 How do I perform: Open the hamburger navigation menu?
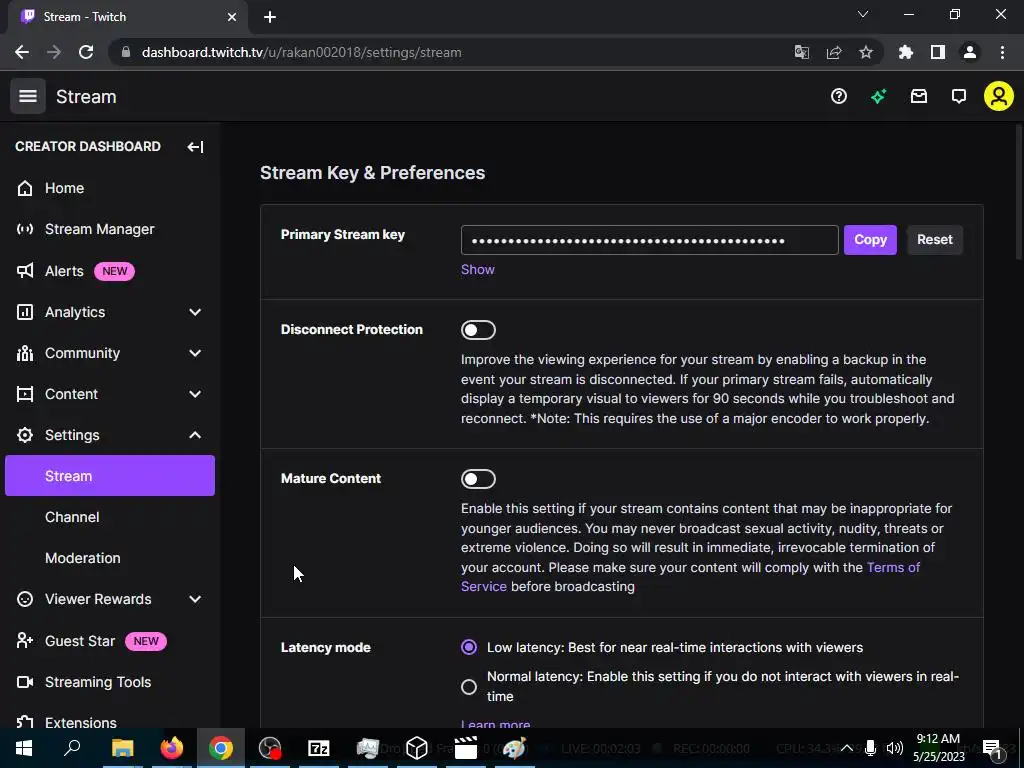pyautogui.click(x=27, y=96)
